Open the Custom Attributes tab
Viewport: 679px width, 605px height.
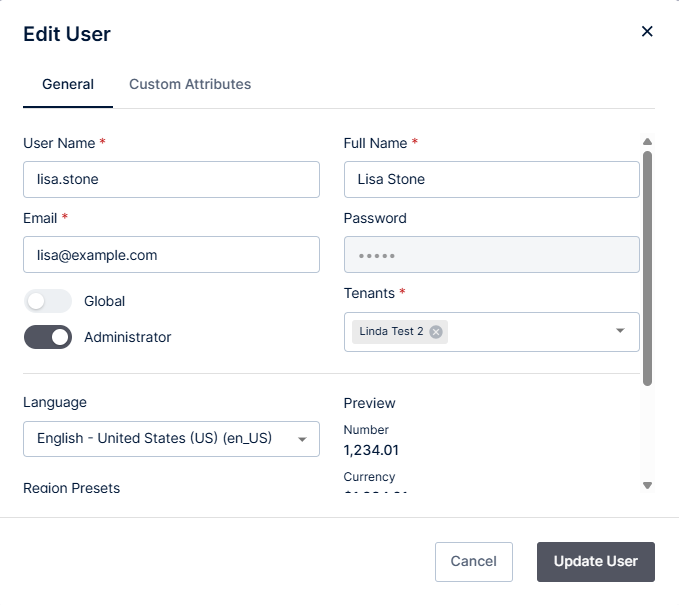(x=190, y=84)
